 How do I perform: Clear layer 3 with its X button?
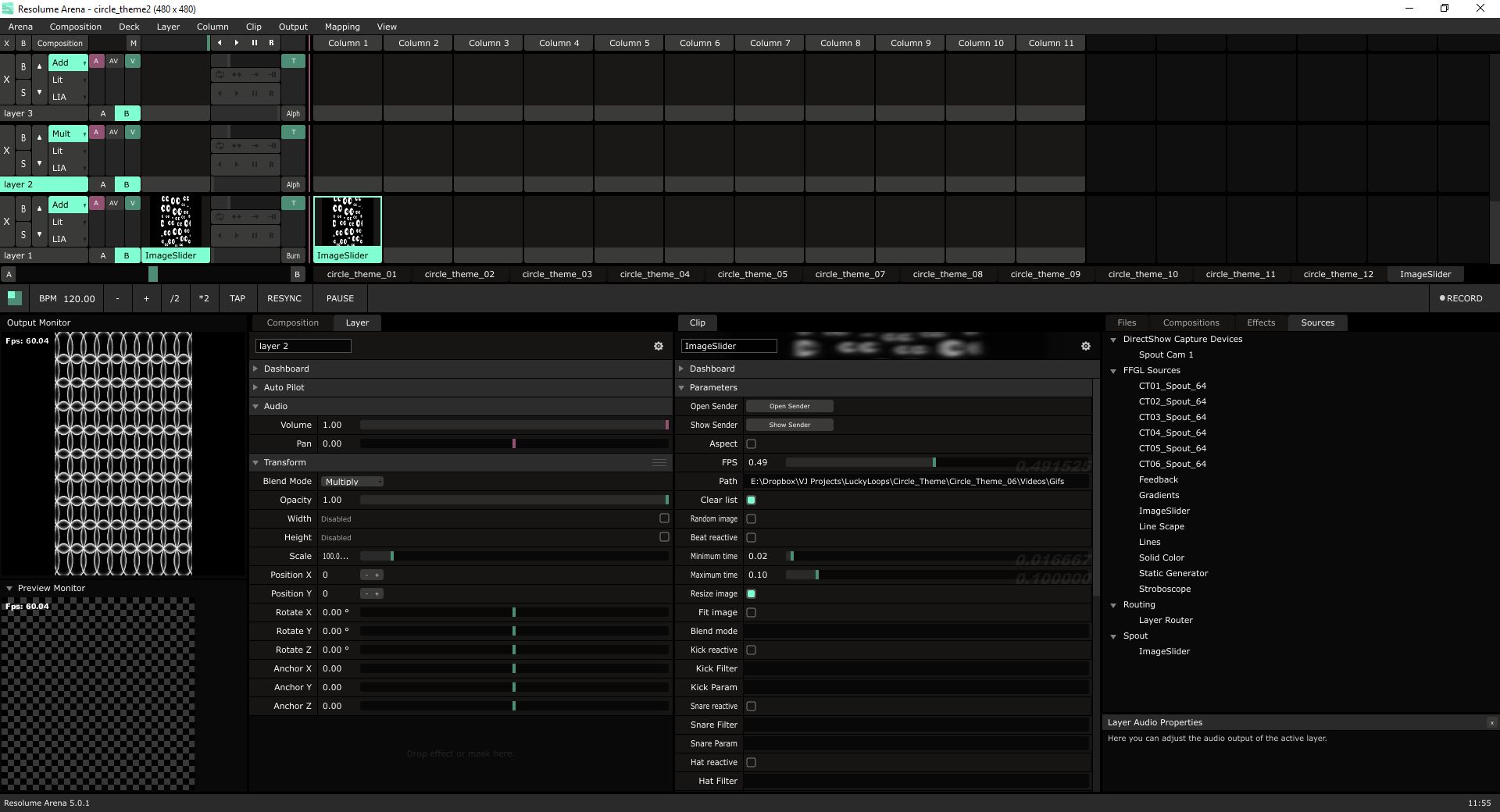coord(7,80)
